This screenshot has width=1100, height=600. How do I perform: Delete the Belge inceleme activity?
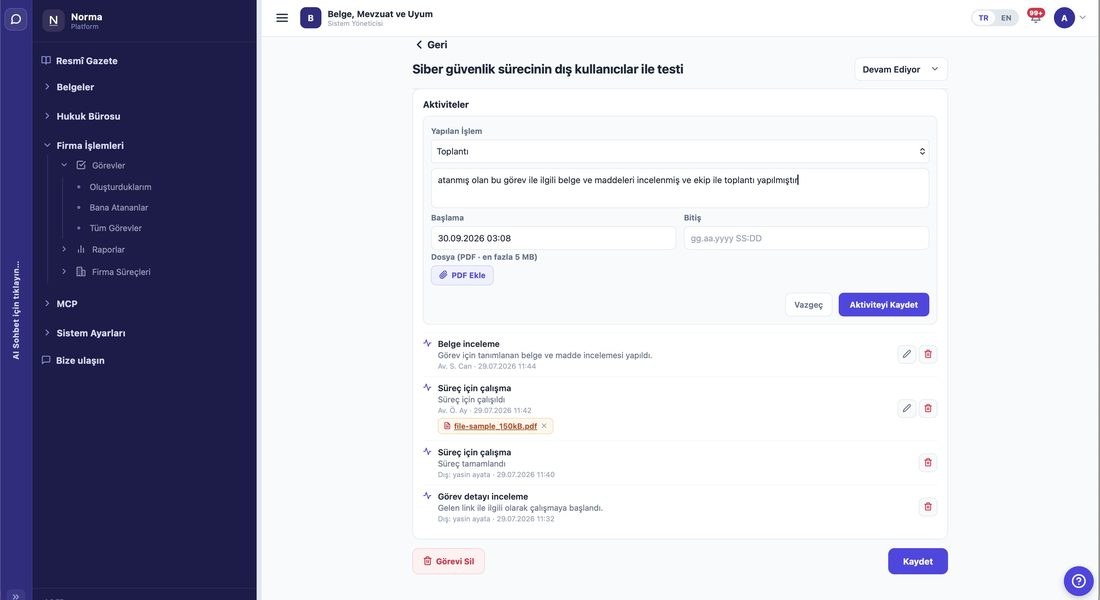pos(927,354)
